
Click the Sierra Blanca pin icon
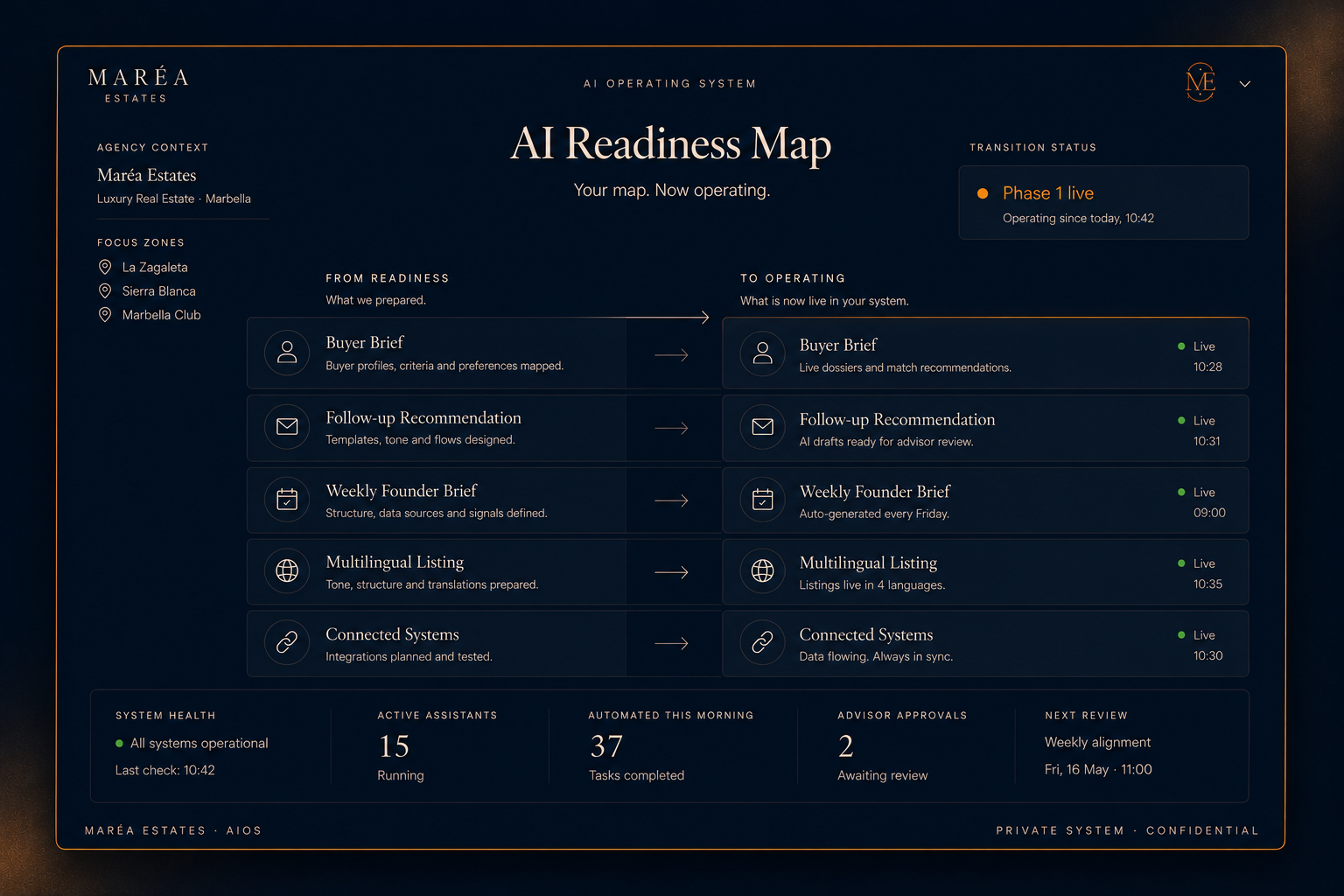click(x=105, y=290)
